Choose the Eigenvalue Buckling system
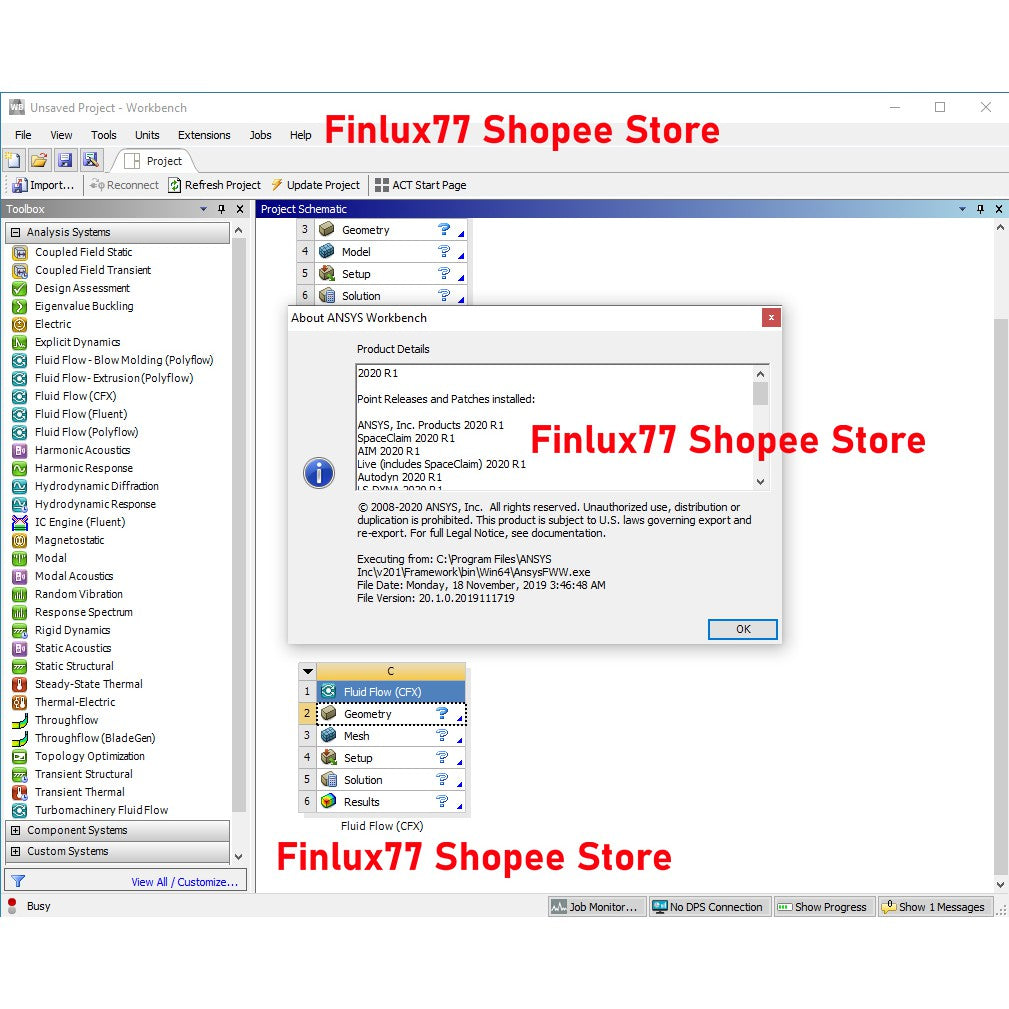 (x=84, y=306)
